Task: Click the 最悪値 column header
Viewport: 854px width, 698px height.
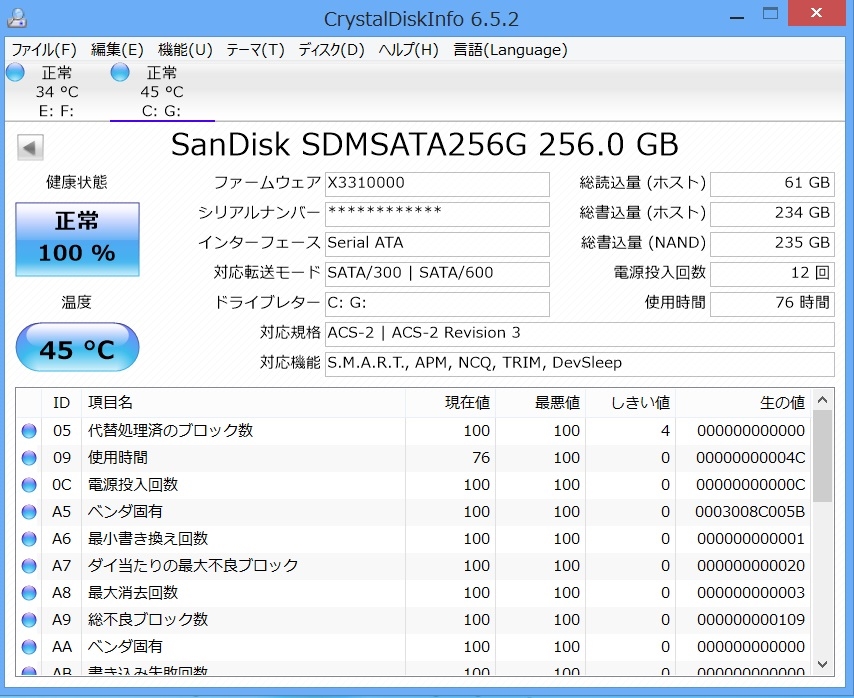Action: [x=540, y=403]
